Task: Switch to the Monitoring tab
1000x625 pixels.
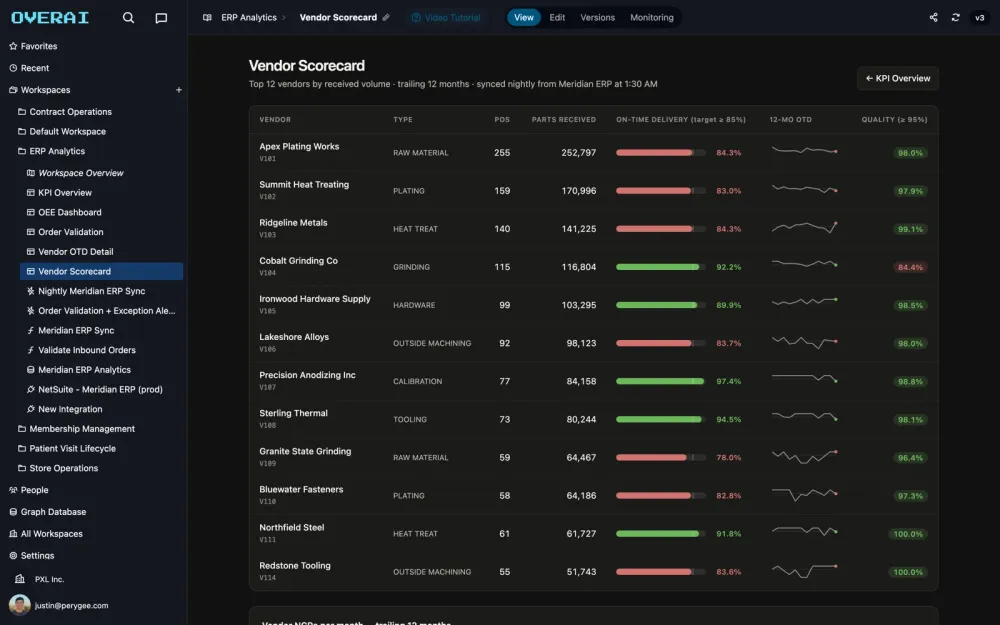Action: click(x=652, y=18)
